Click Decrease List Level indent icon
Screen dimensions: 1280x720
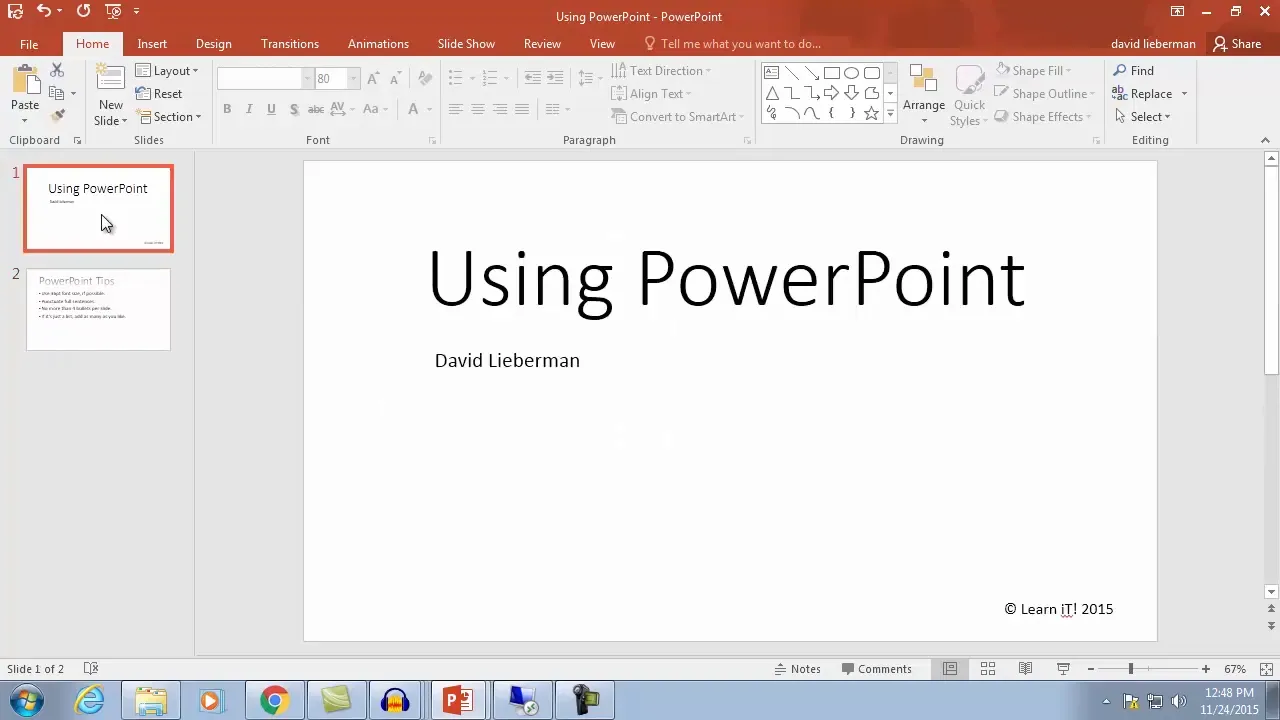click(x=533, y=78)
